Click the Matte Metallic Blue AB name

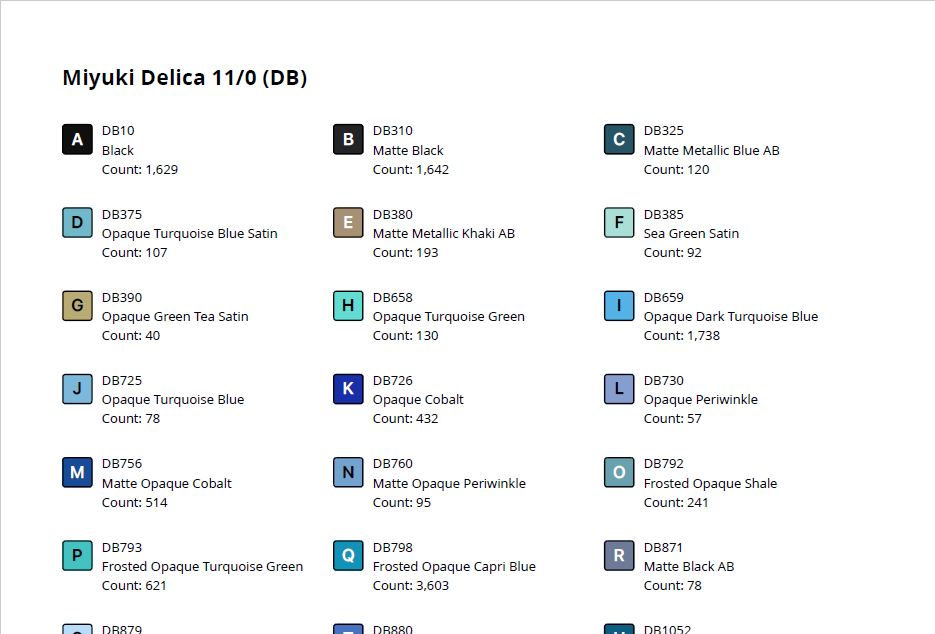[x=711, y=150]
